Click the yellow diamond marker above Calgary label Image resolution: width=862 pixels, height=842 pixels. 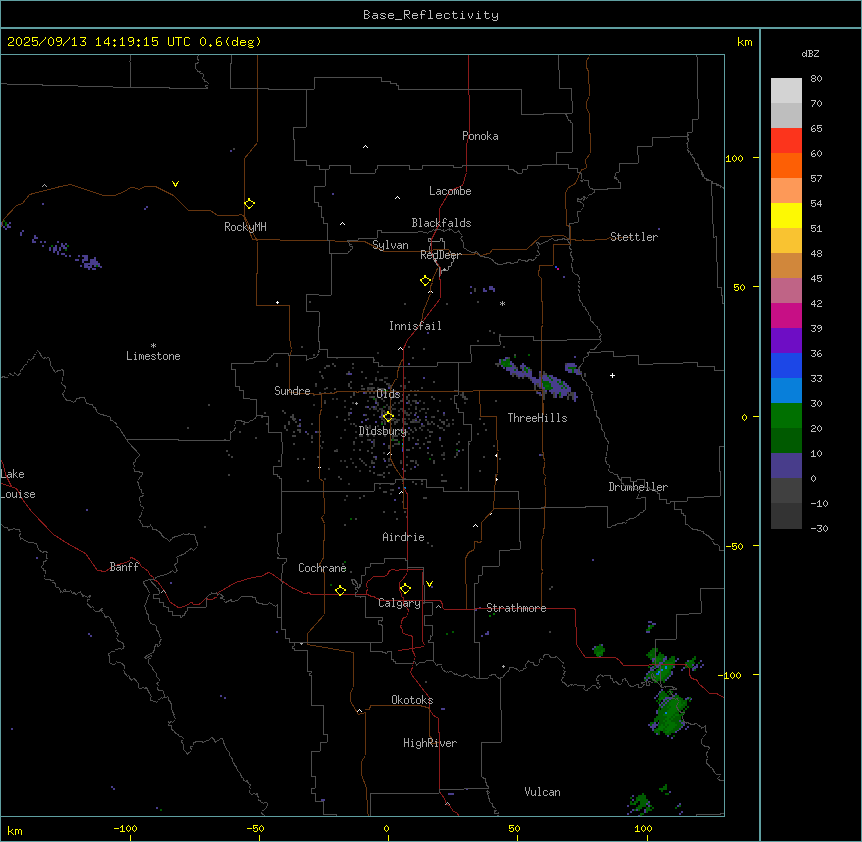coord(405,589)
